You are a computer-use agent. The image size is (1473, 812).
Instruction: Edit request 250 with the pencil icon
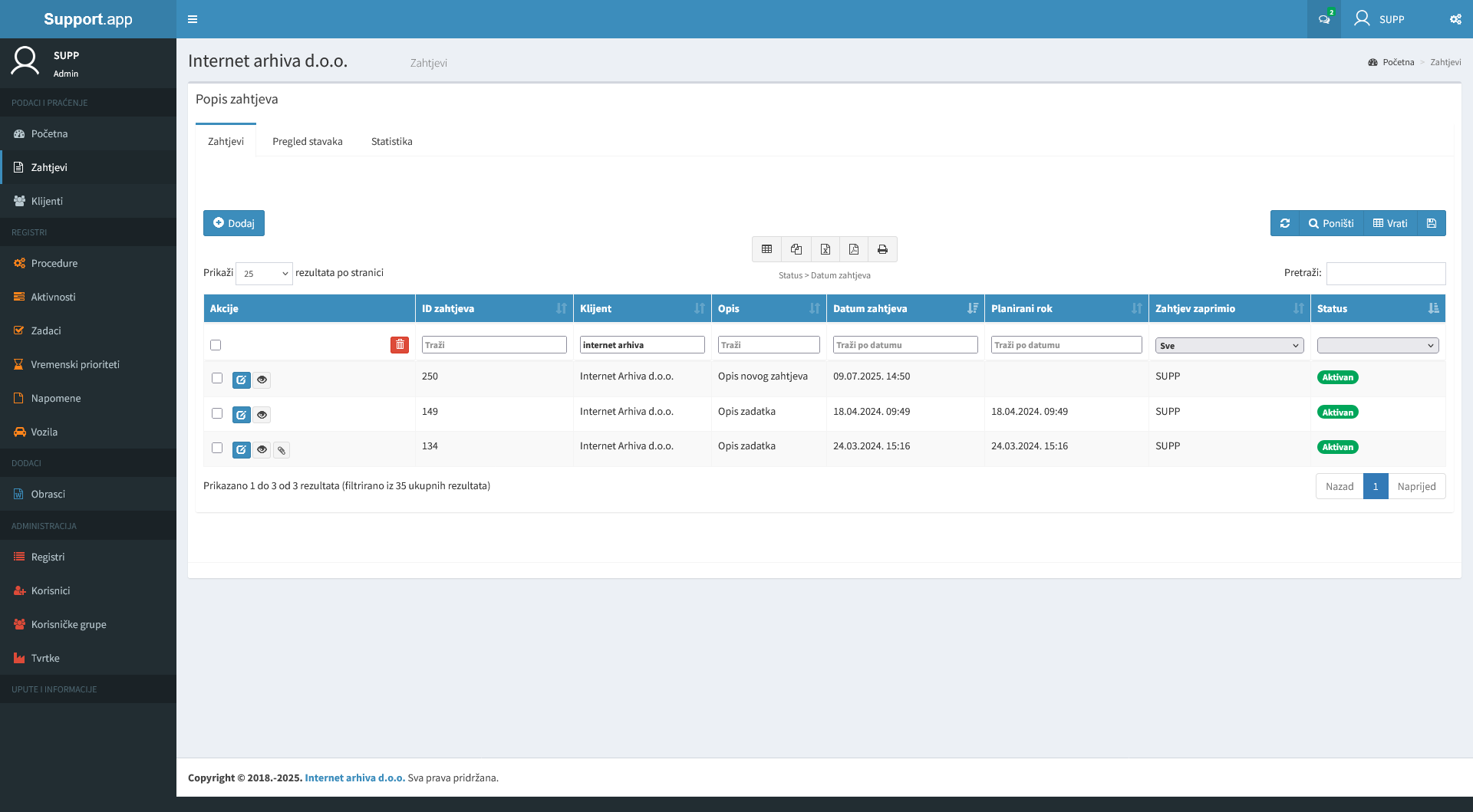point(242,380)
